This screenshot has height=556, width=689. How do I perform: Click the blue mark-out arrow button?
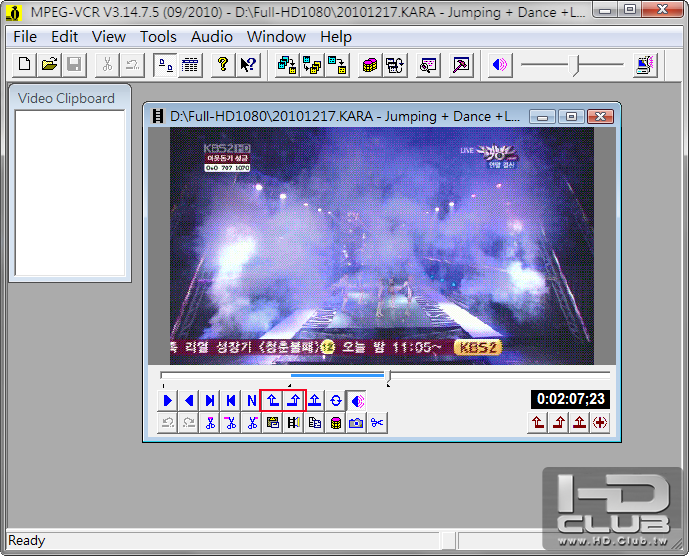point(294,400)
